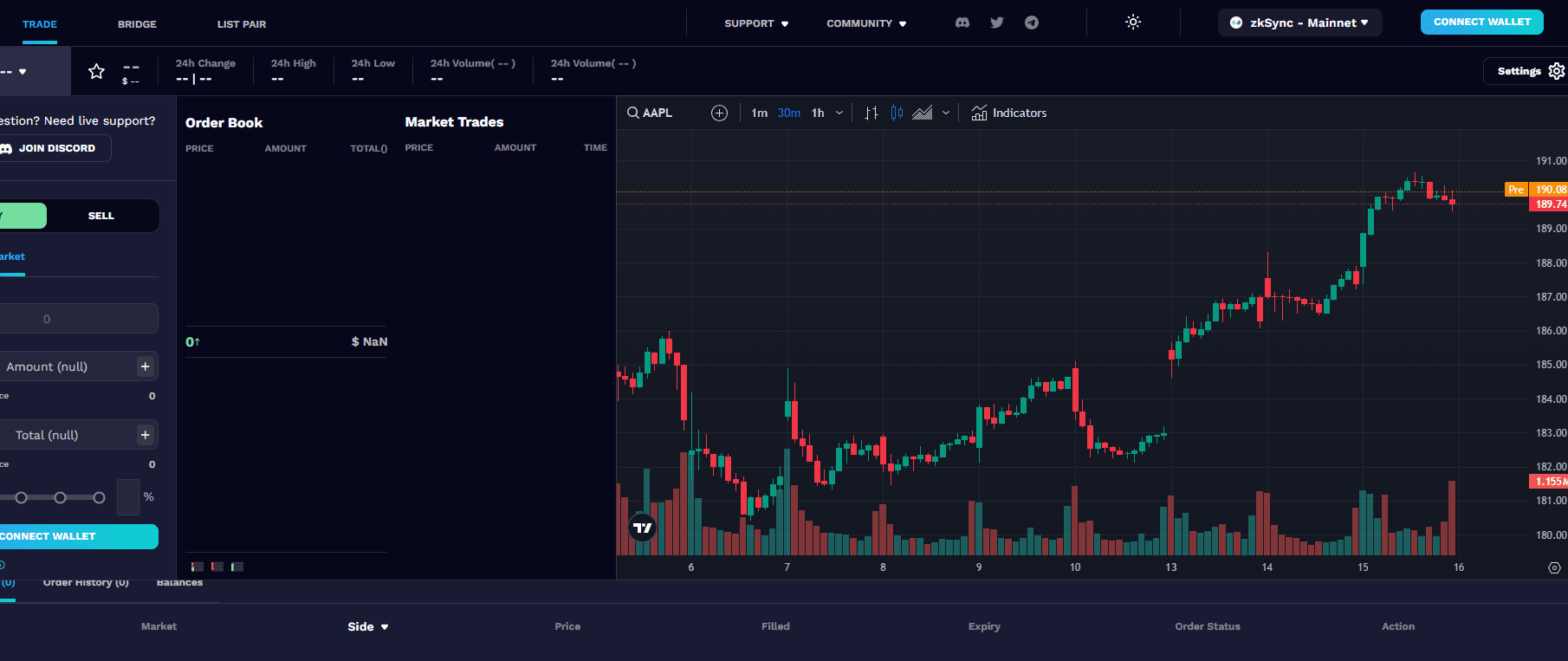
Task: Open the Balances tab
Action: [x=179, y=582]
